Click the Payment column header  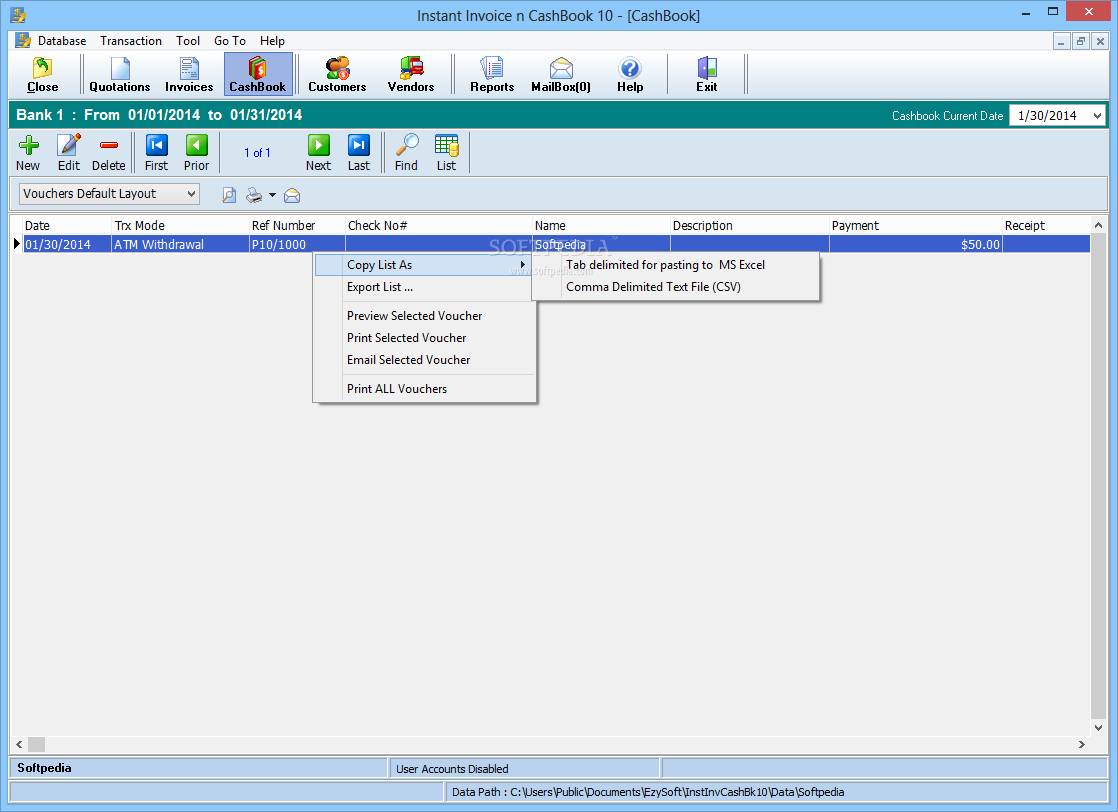click(x=916, y=225)
